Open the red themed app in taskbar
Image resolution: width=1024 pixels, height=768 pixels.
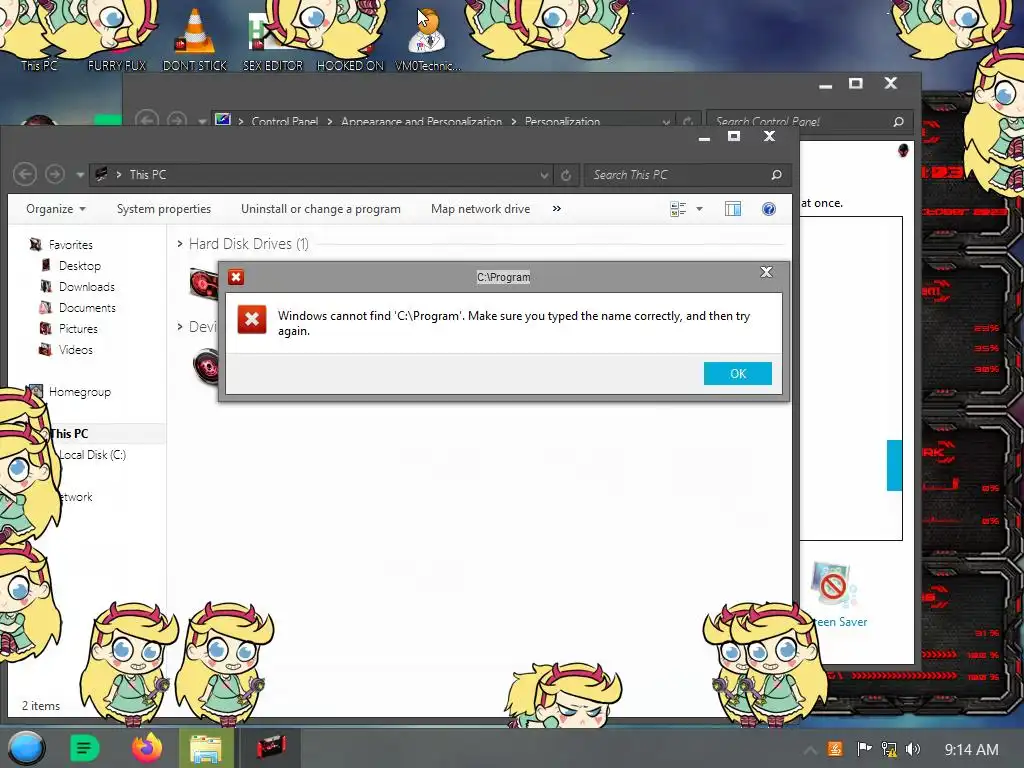pyautogui.click(x=271, y=748)
